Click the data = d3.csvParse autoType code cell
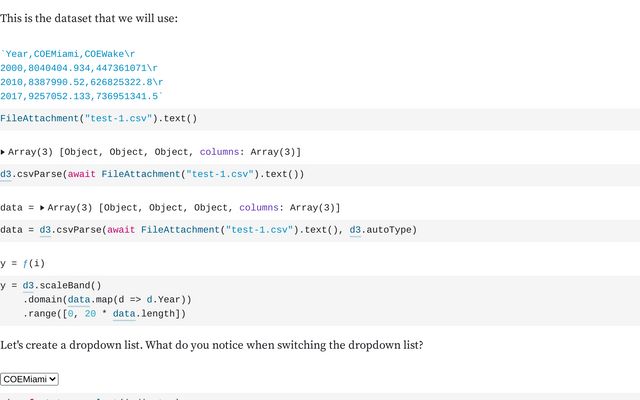 (320, 230)
